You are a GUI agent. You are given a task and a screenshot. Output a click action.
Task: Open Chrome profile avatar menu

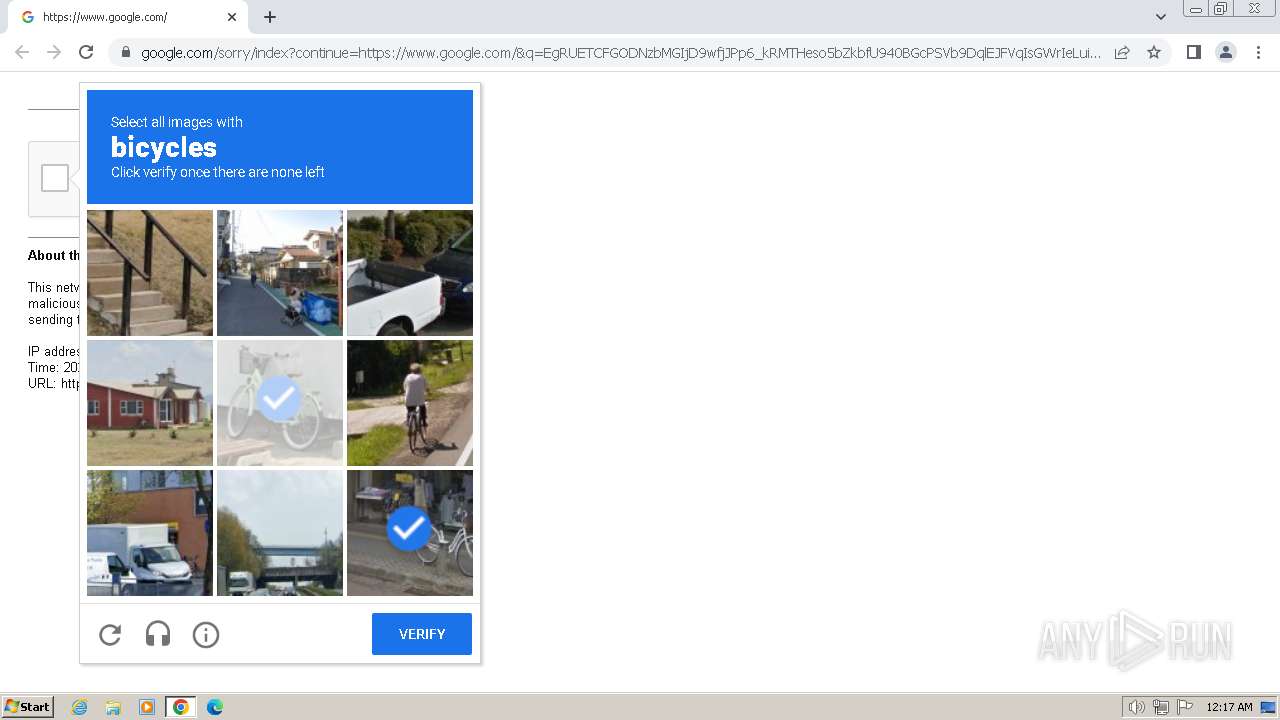point(1226,52)
